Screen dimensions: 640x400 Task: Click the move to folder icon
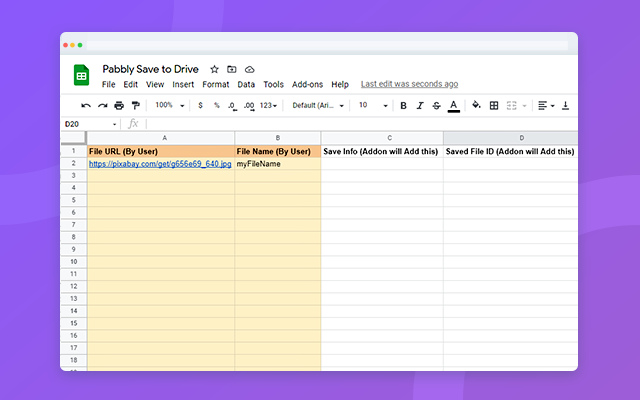click(x=232, y=69)
